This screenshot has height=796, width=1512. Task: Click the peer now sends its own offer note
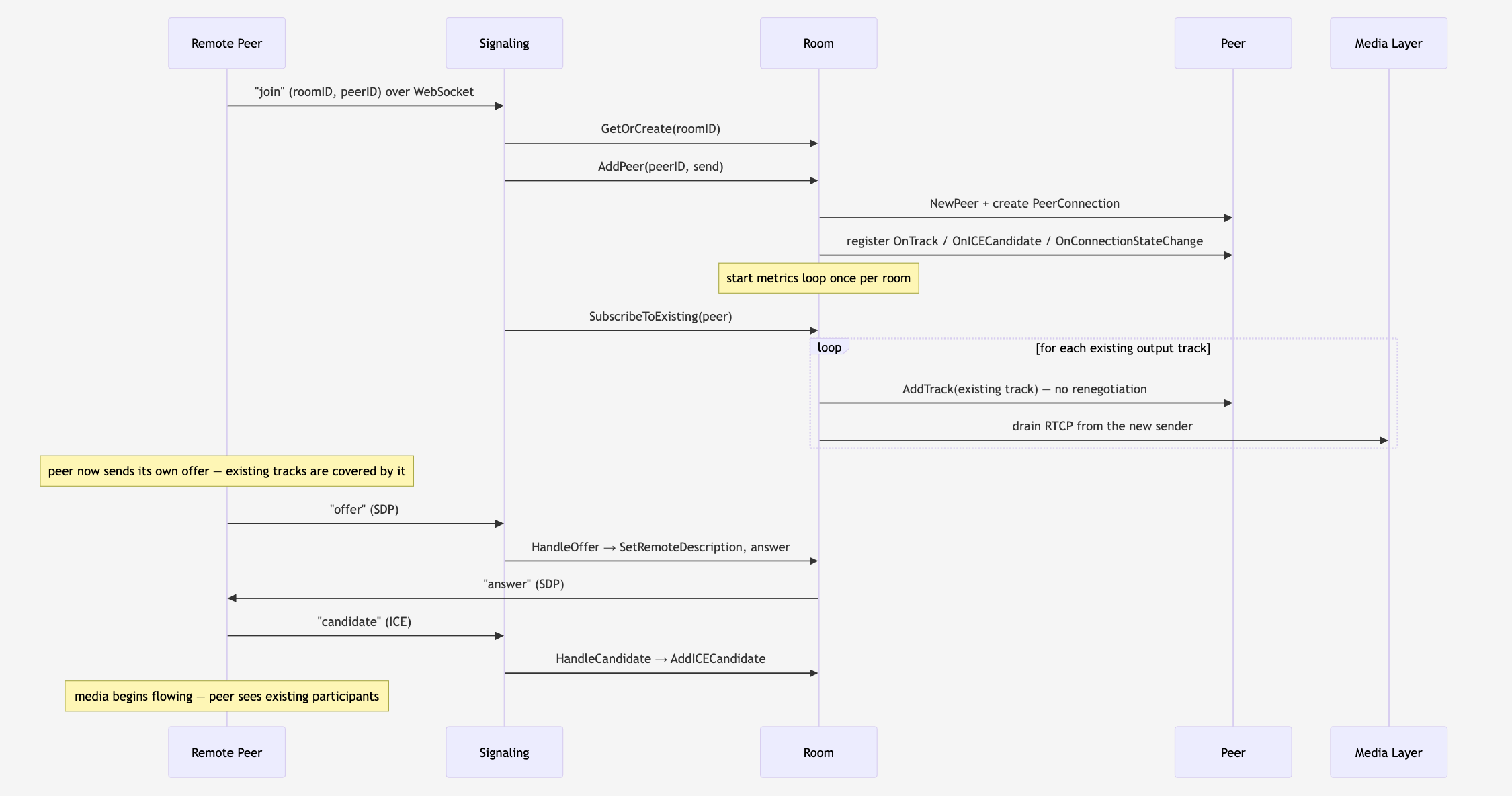click(x=226, y=471)
